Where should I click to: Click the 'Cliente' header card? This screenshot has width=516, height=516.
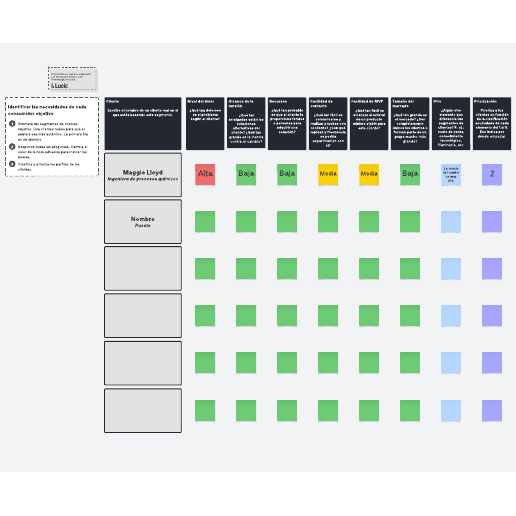143,123
